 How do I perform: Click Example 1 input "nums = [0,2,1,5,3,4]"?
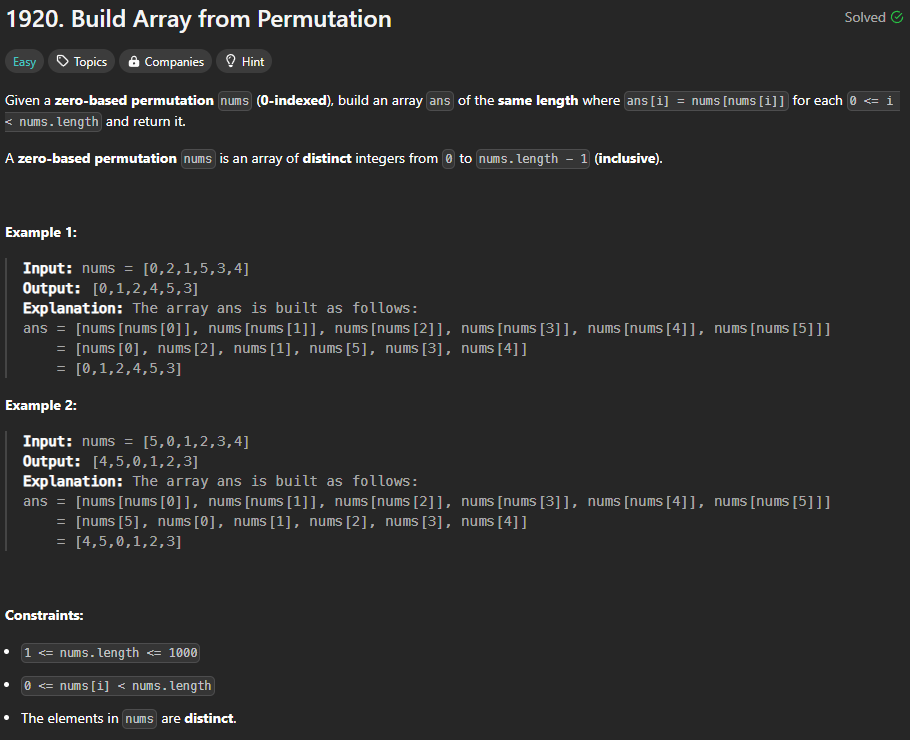[x=165, y=269]
